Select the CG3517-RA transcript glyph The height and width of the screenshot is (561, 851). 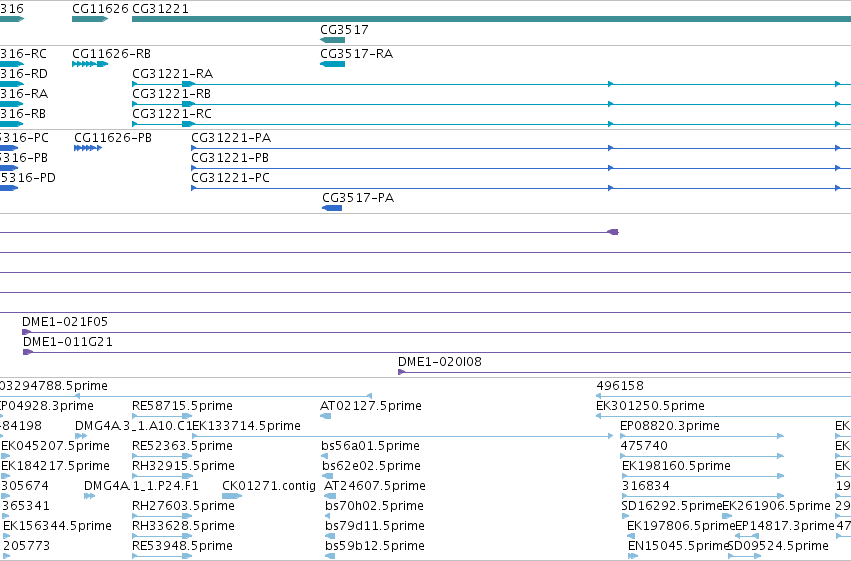332,64
